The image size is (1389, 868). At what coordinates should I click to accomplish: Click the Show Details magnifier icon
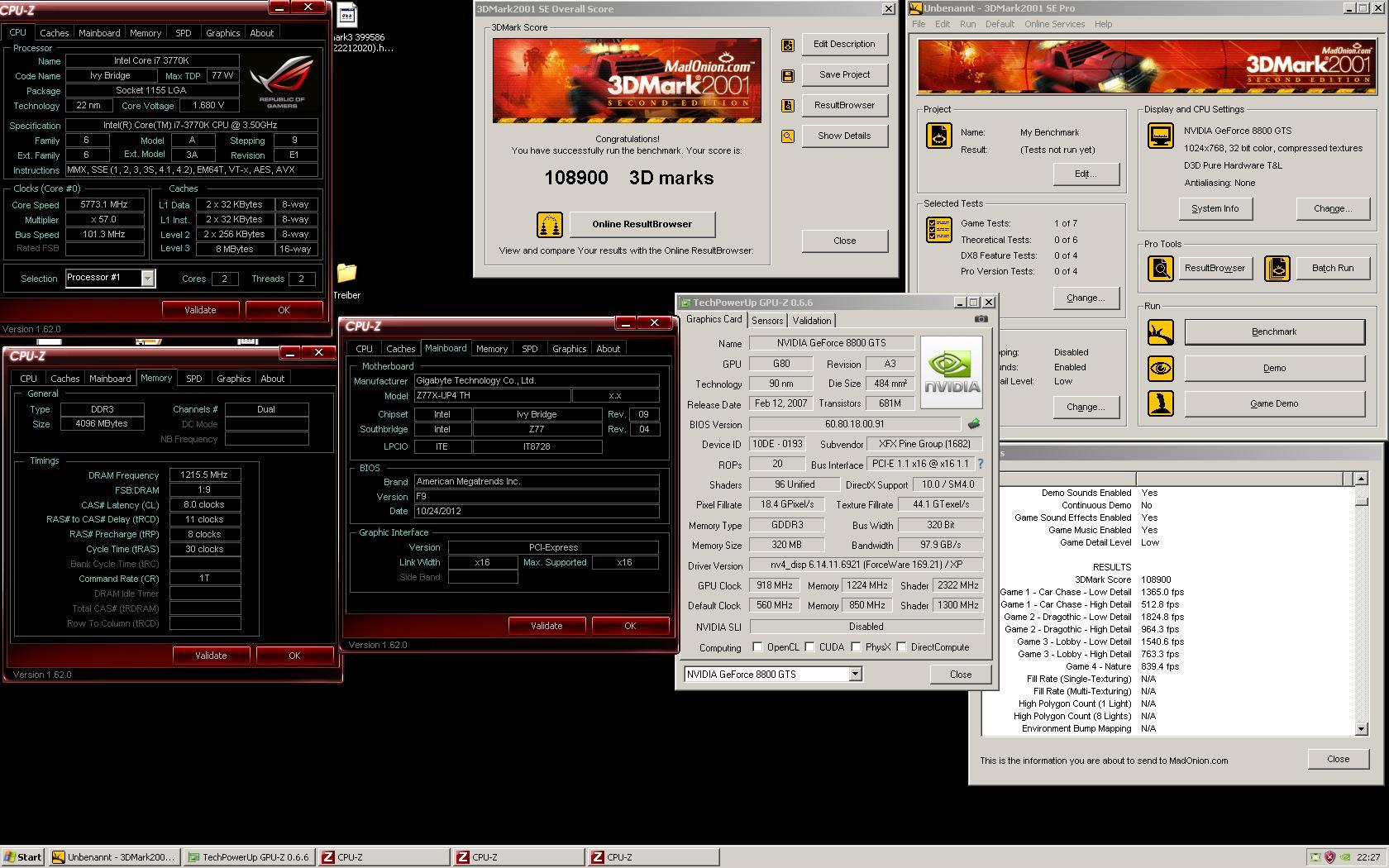coord(788,136)
